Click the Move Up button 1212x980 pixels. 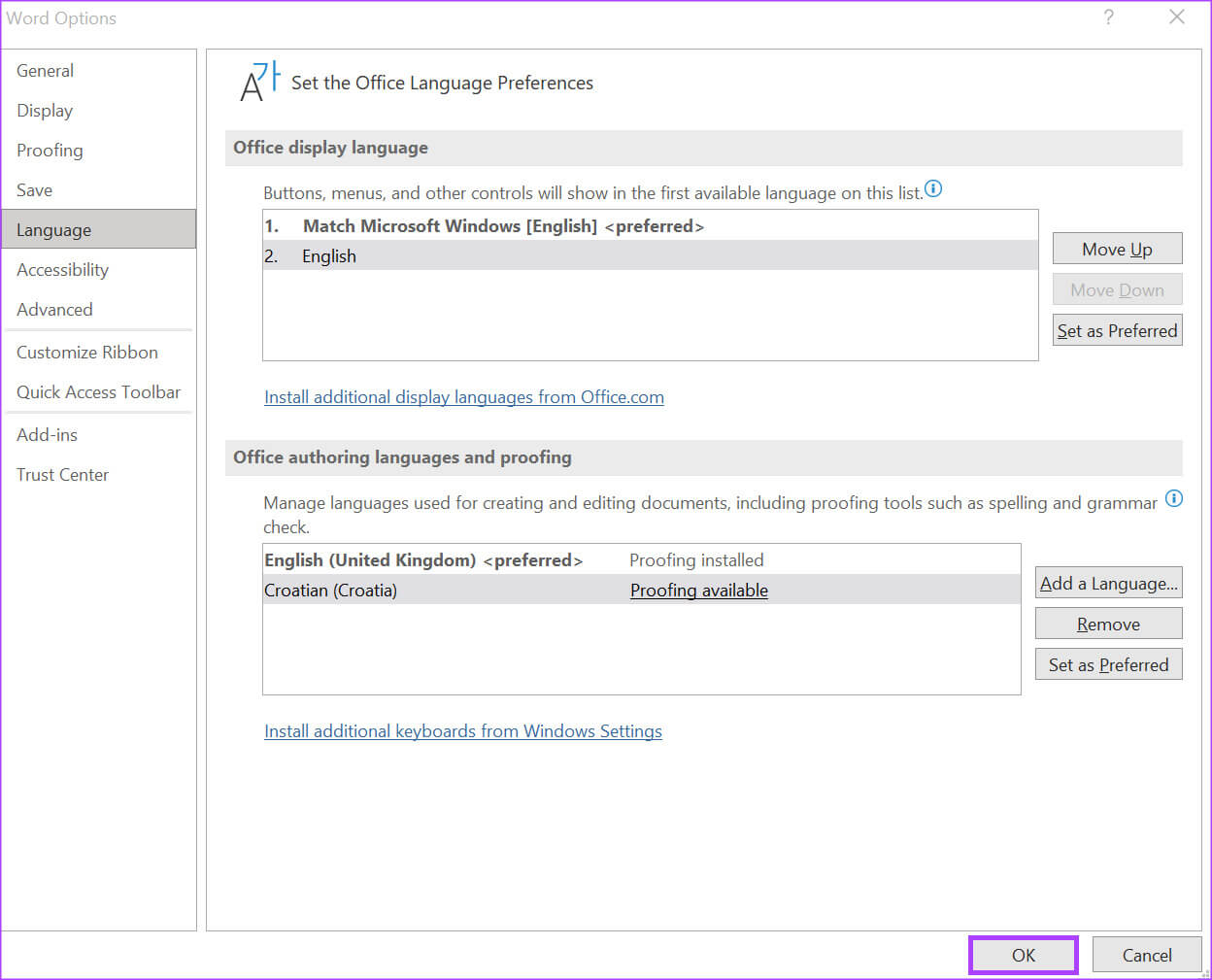pos(1117,249)
